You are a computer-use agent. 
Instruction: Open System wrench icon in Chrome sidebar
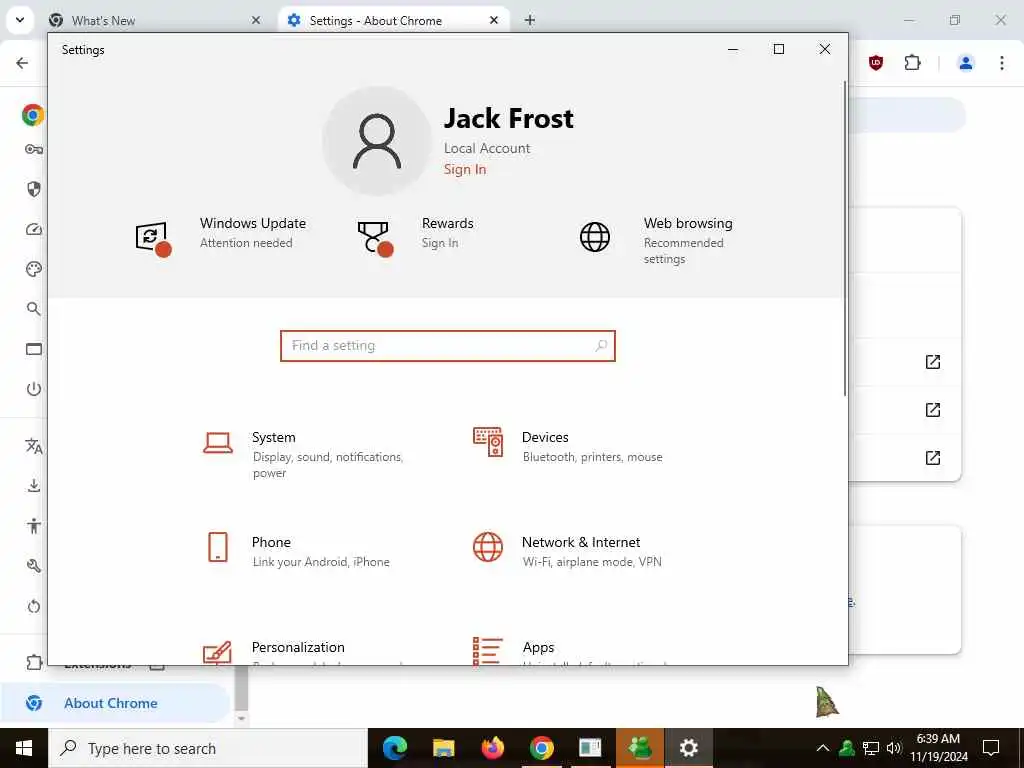click(34, 566)
